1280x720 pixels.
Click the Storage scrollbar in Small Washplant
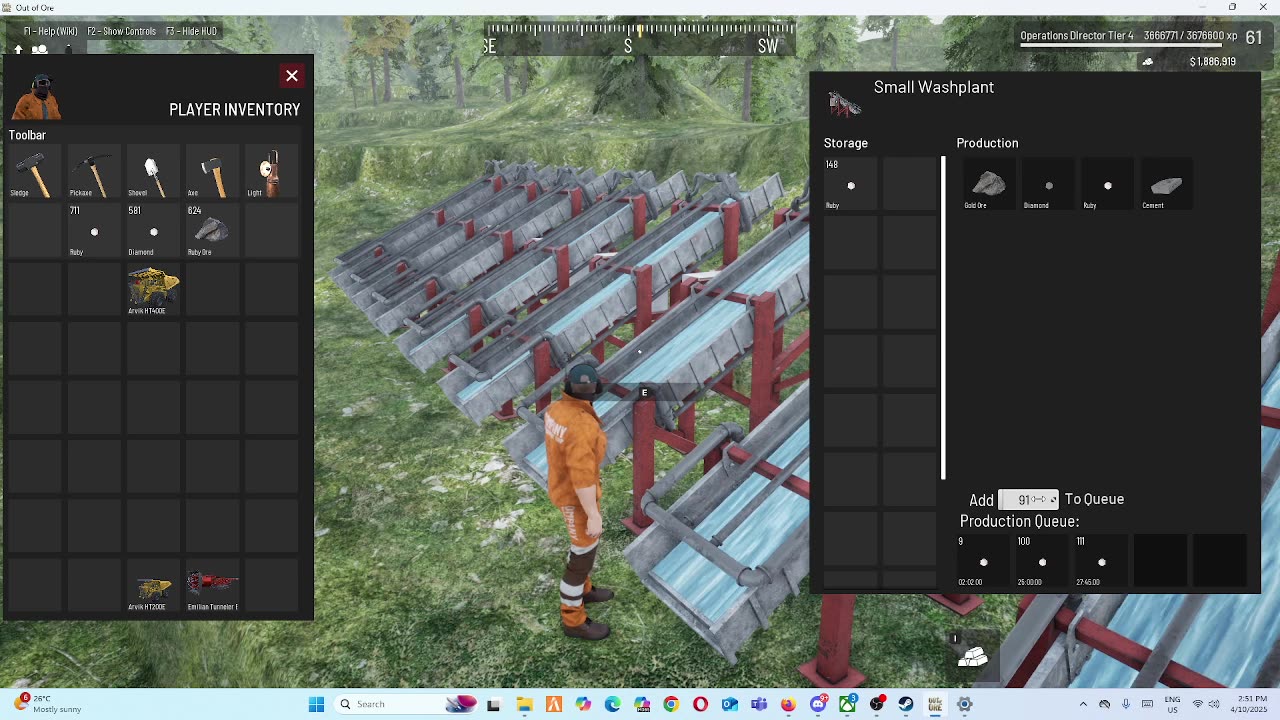[943, 318]
